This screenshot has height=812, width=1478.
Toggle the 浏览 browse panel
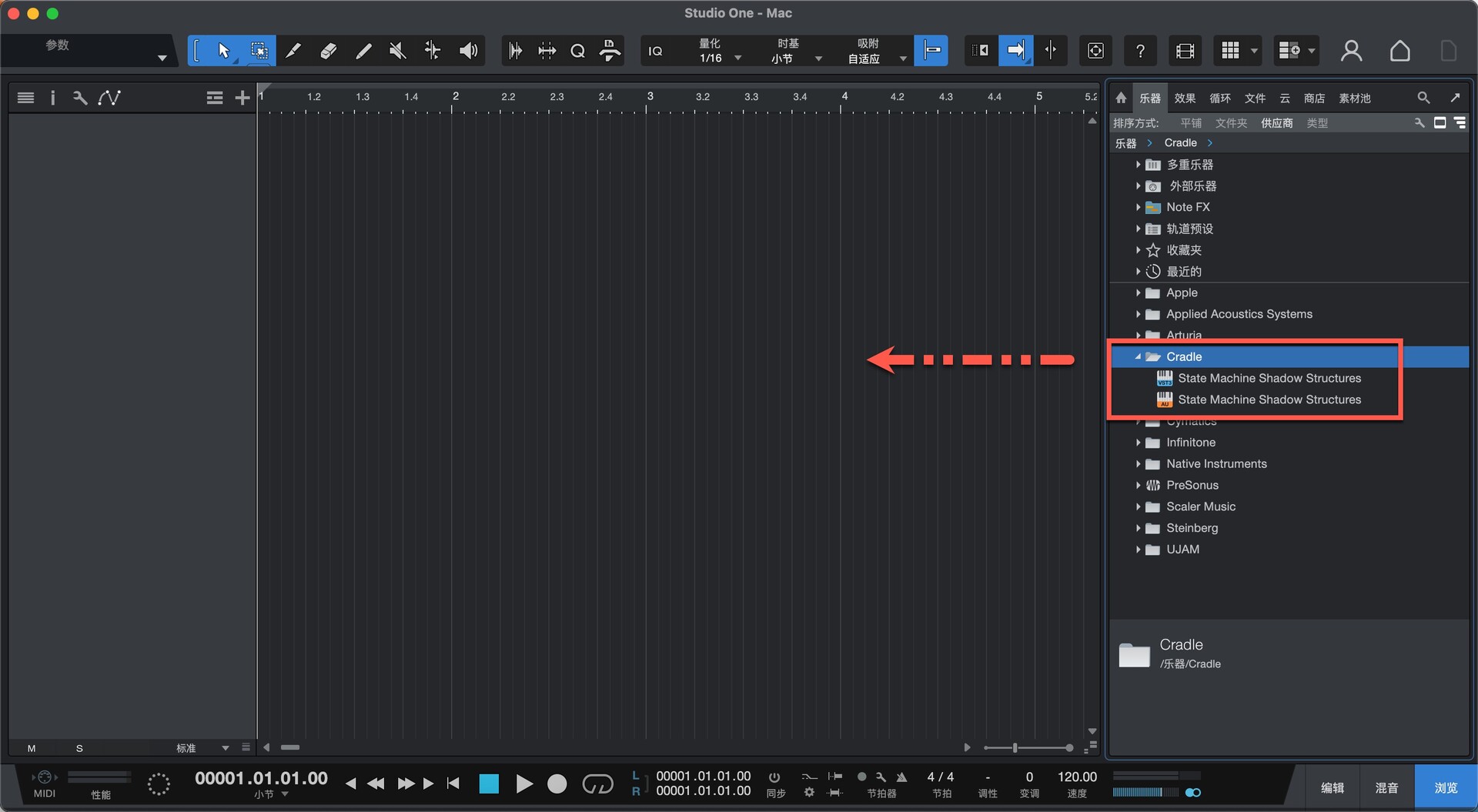point(1446,787)
